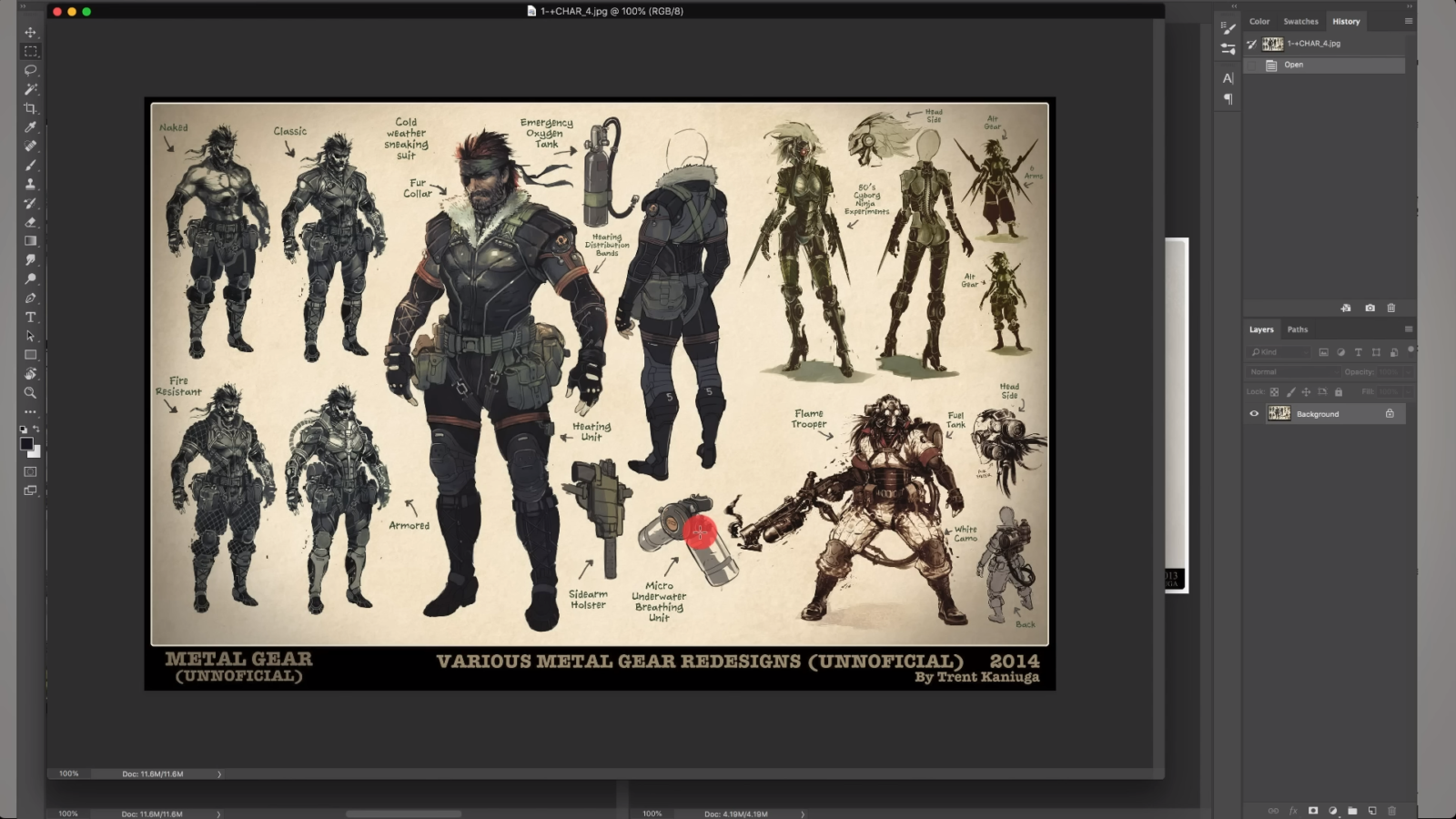Select the Crop tool
The image size is (1456, 819).
pyautogui.click(x=30, y=108)
